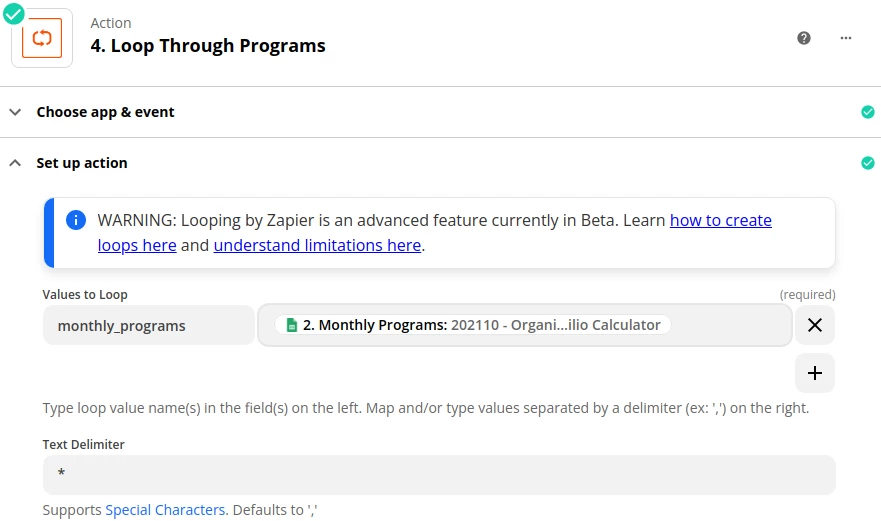Add another loop value with plus button
Viewport: 881px width, 521px height.
[815, 373]
